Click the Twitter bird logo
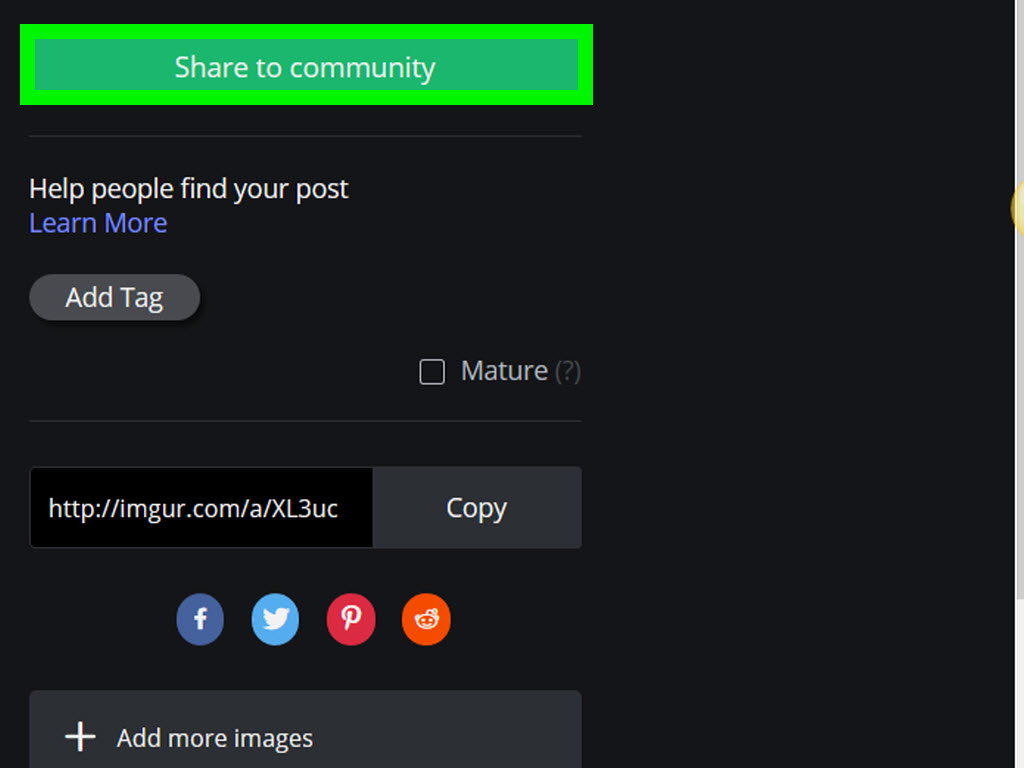The height and width of the screenshot is (768, 1024). 275,619
